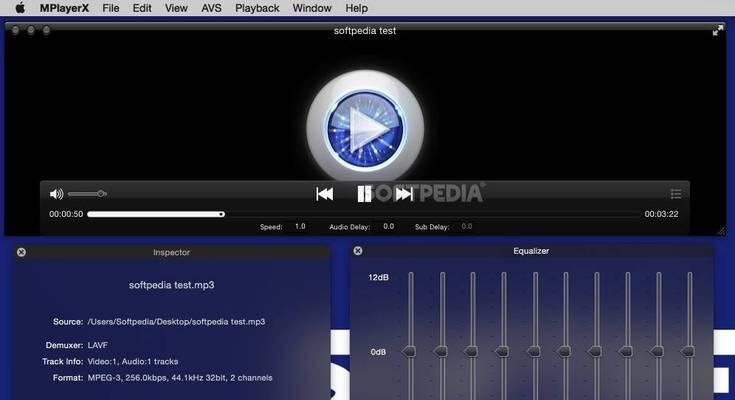Open the Window menu
The image size is (735, 400).
(x=312, y=8)
